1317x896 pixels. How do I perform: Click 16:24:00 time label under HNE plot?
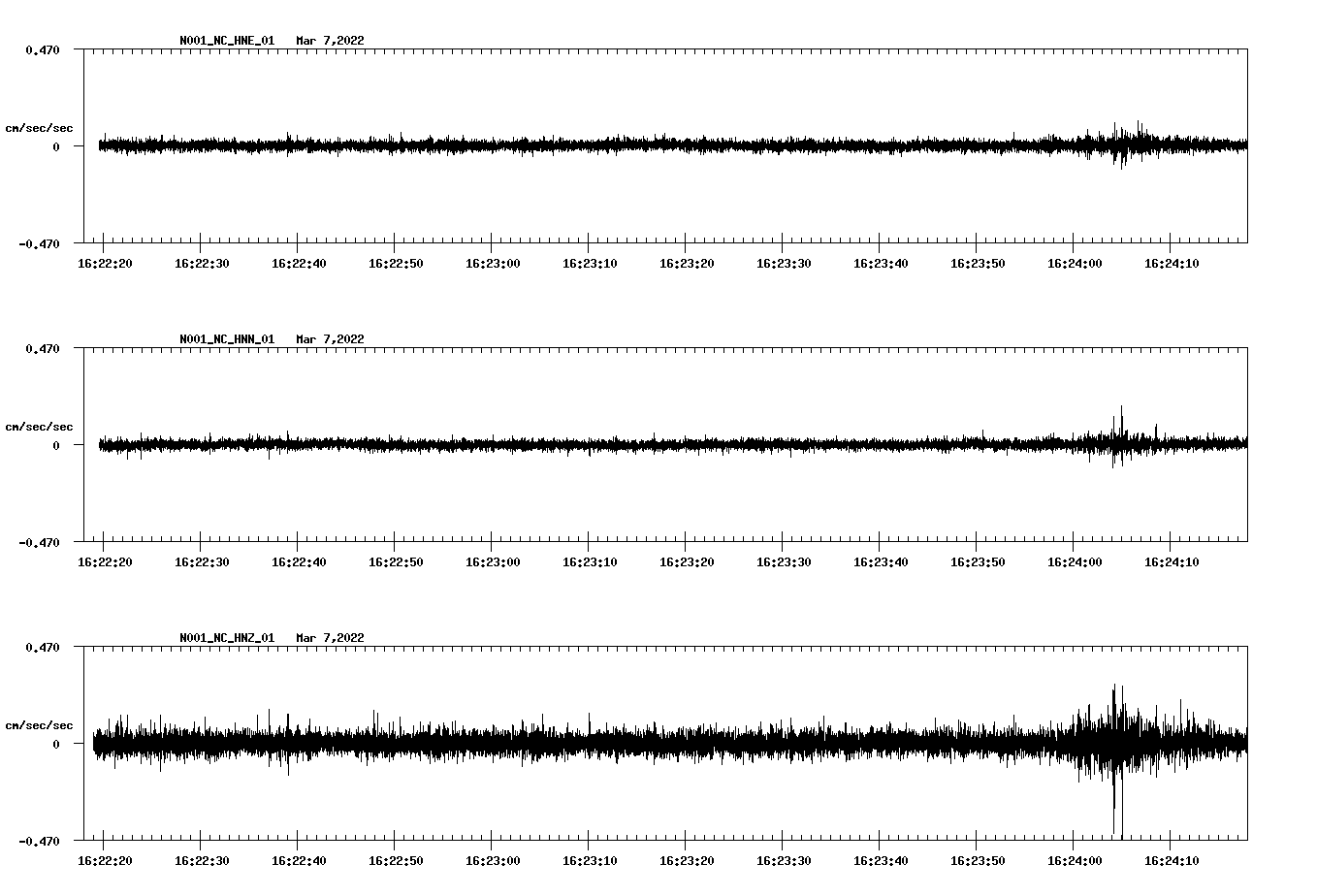pos(1075,263)
